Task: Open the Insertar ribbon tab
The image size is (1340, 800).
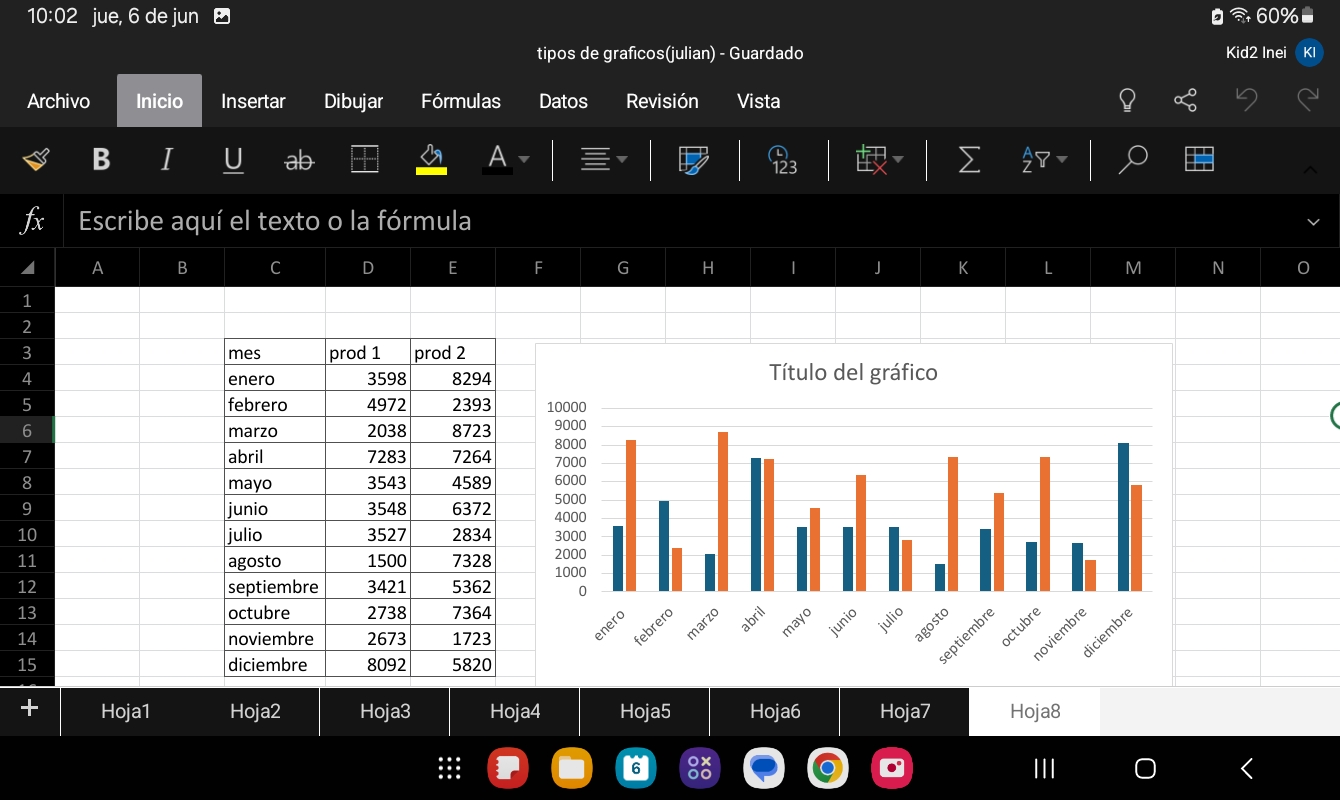Action: point(253,101)
